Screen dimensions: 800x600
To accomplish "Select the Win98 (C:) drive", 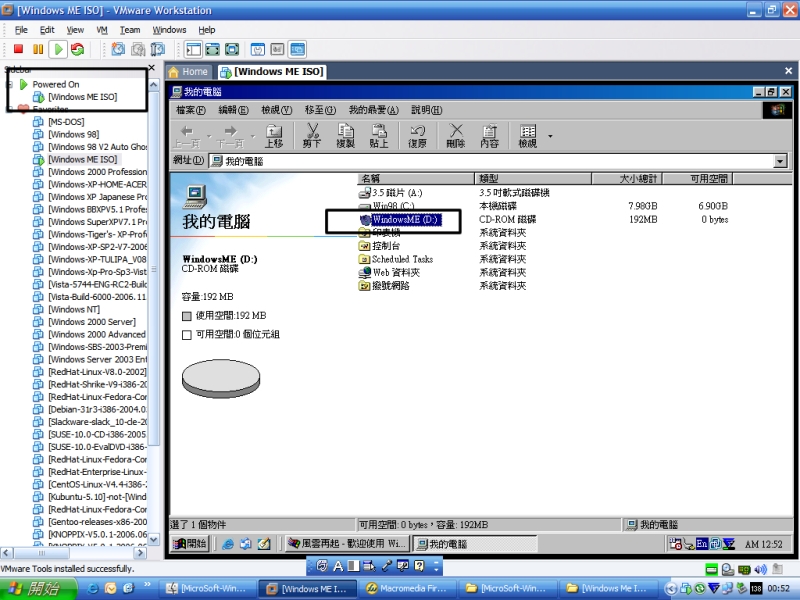I will pyautogui.click(x=387, y=206).
